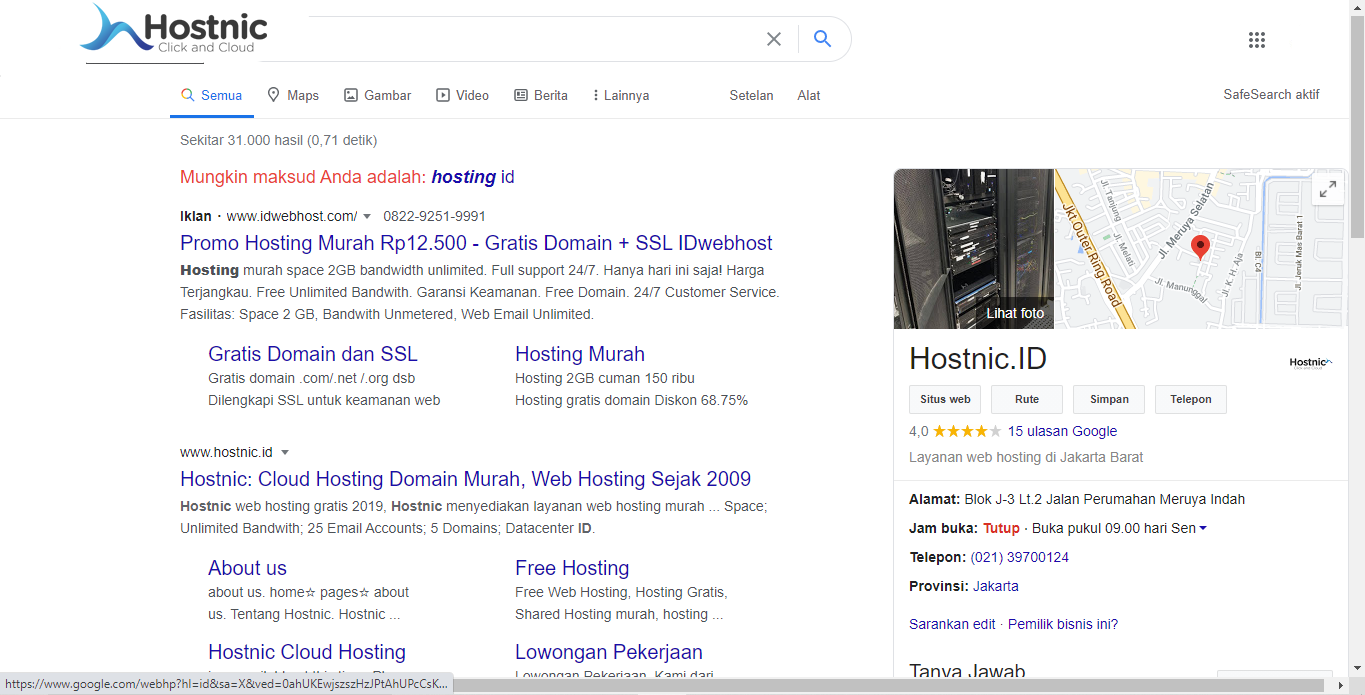The image size is (1365, 695).
Task: Open 'Promo Hosting Murah Rp12.500' ad link
Action: tap(476, 243)
